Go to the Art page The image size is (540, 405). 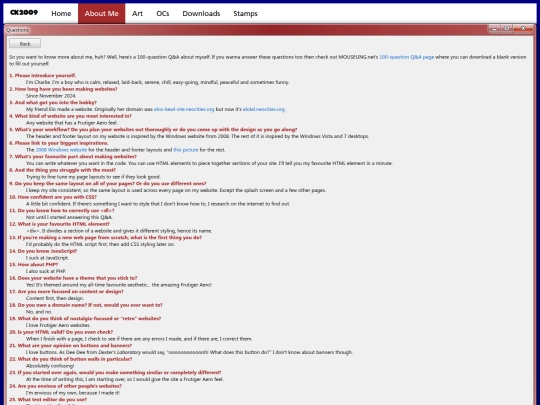(137, 13)
